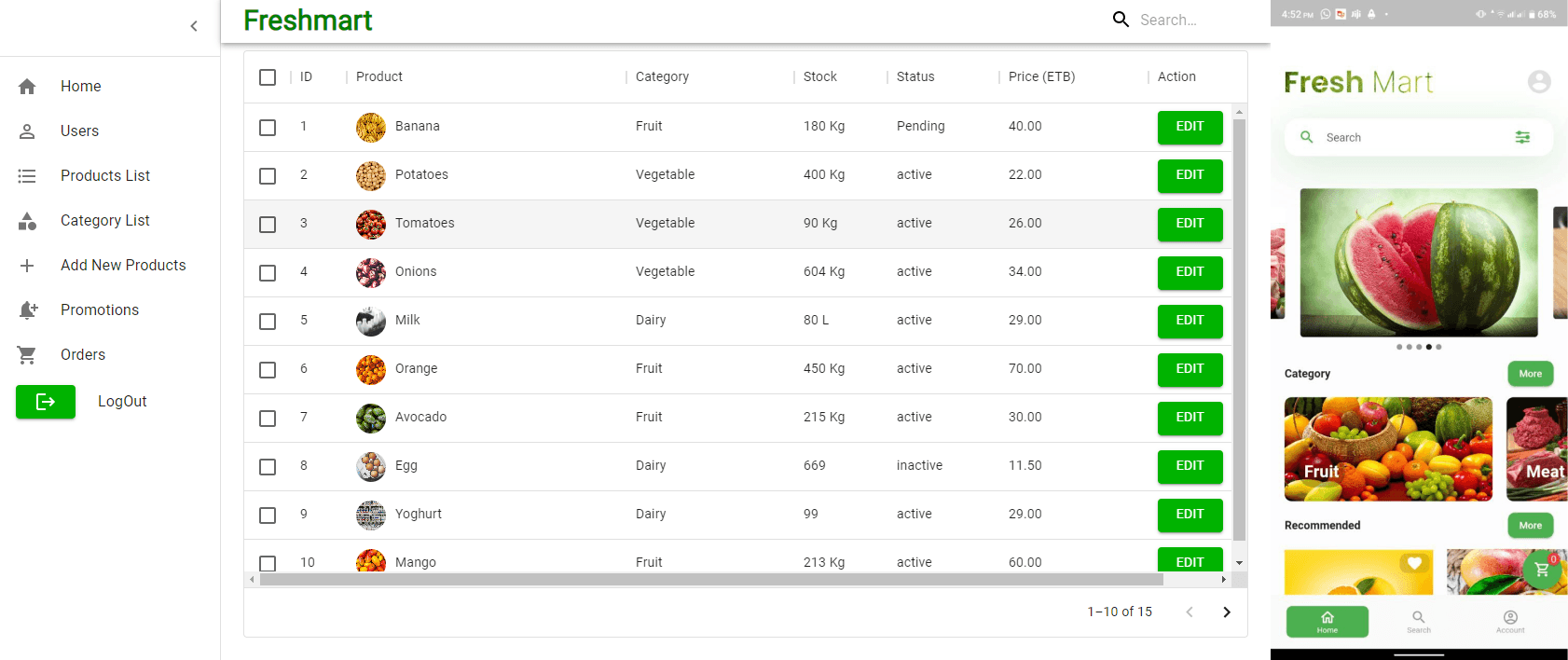Open filter options icon in mobile search
1568x660 pixels.
tap(1522, 137)
